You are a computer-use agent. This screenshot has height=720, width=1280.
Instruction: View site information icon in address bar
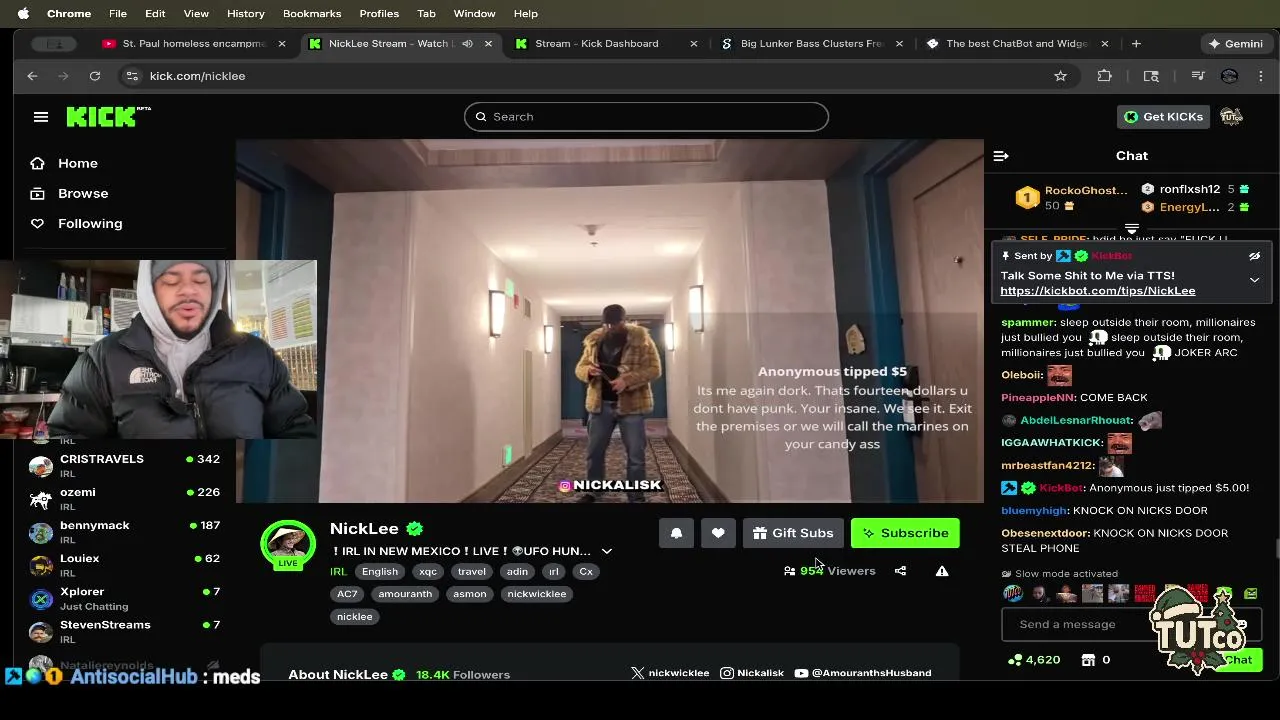coord(132,76)
